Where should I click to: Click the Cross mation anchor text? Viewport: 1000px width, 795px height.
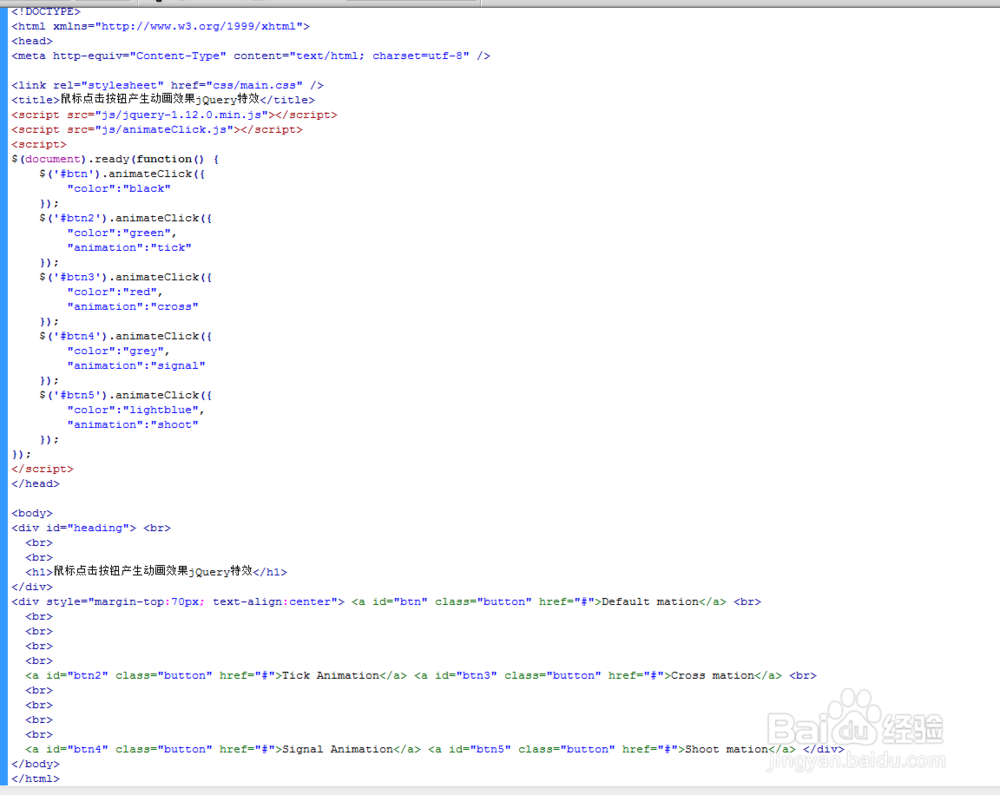click(x=712, y=675)
